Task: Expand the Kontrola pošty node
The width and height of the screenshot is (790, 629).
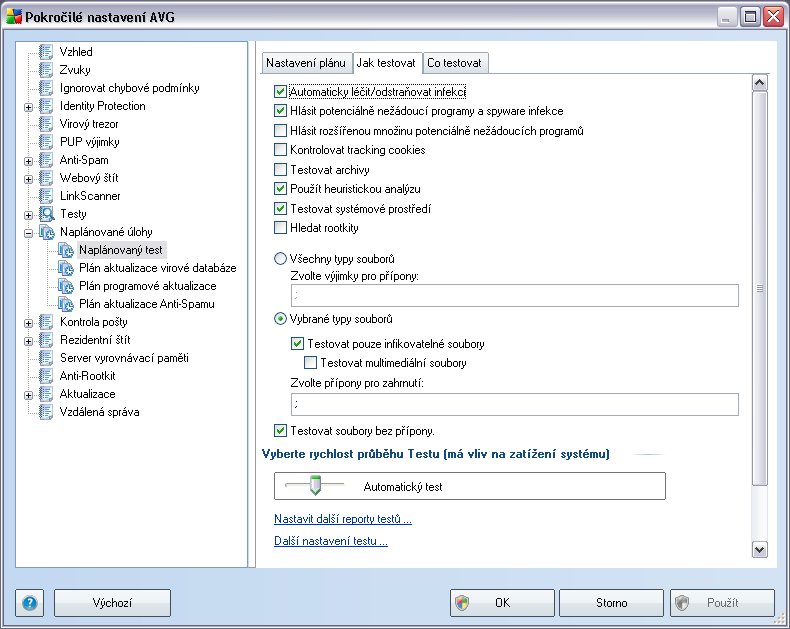Action: click(x=28, y=323)
